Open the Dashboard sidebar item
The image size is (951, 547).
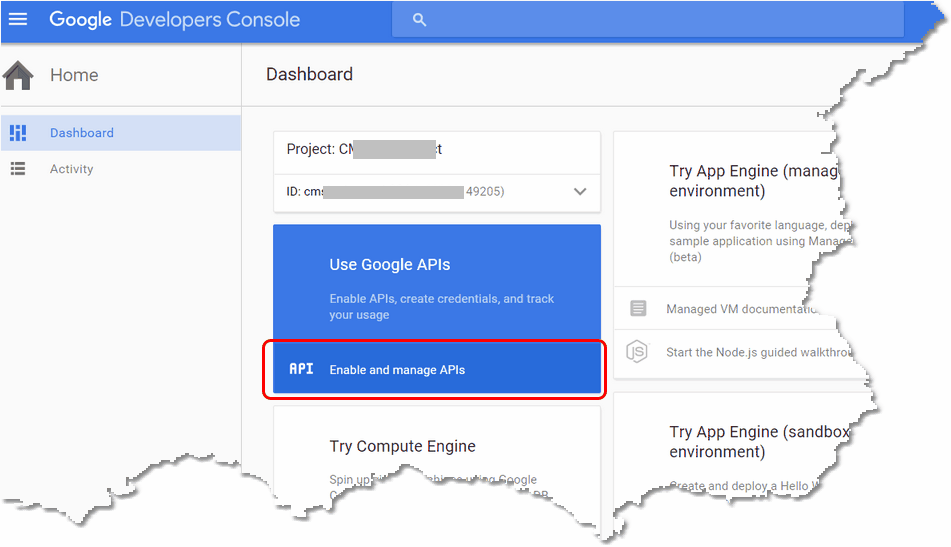121,133
